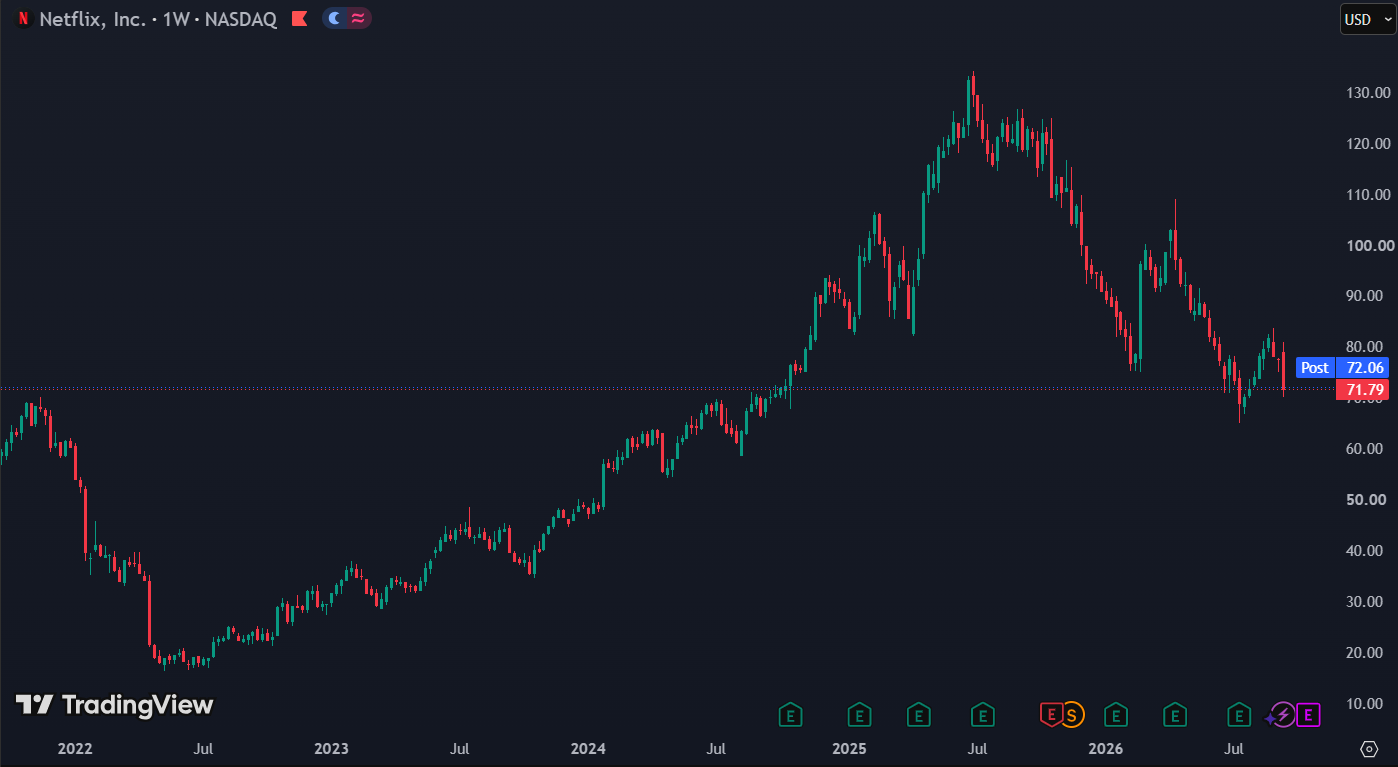The width and height of the screenshot is (1398, 767).
Task: Click the 72.06 post-market price tag
Action: point(1365,368)
